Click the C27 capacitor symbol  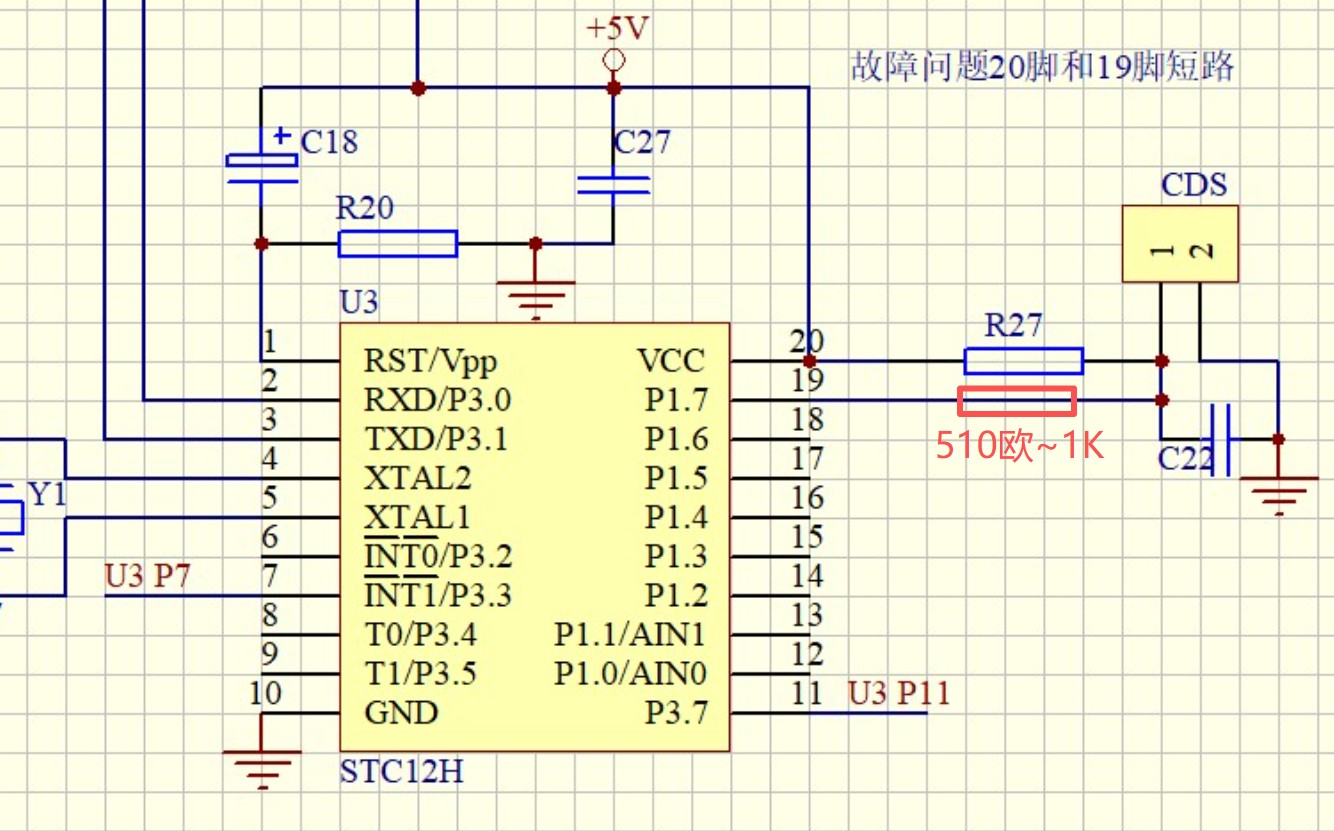(613, 184)
